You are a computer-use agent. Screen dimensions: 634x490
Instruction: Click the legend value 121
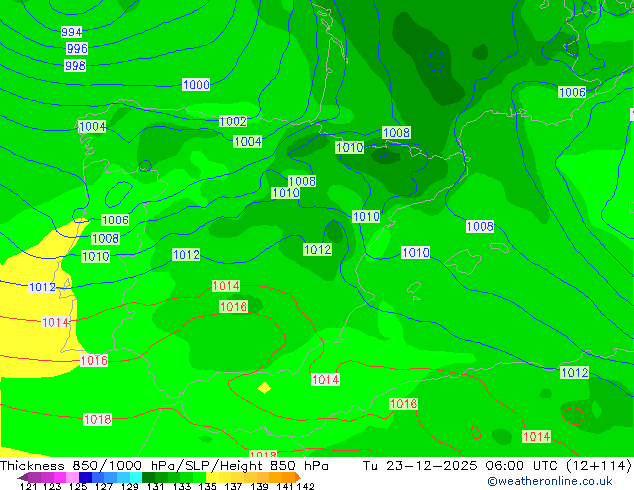pyautogui.click(x=28, y=486)
